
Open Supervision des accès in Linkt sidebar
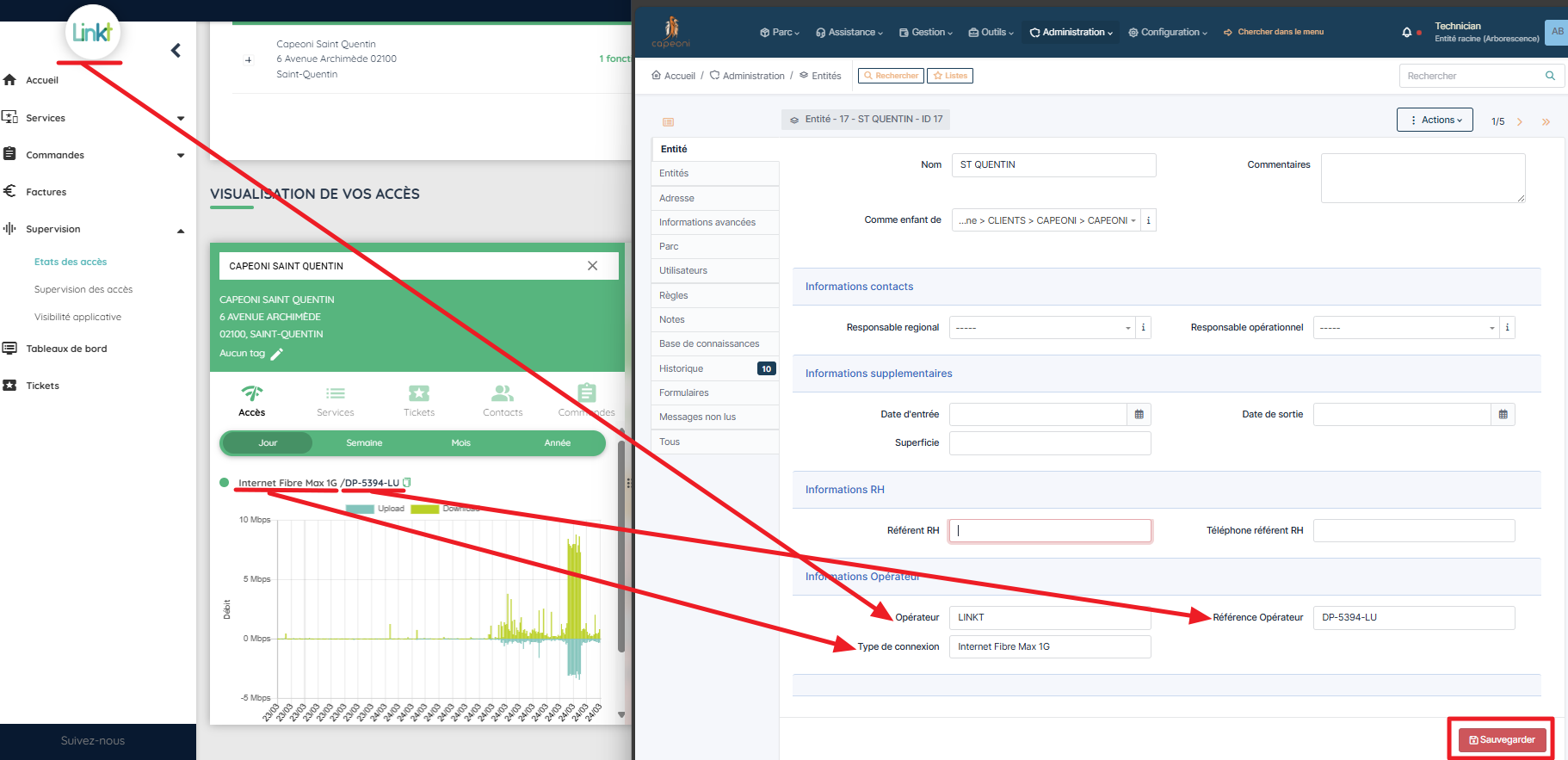point(83,289)
